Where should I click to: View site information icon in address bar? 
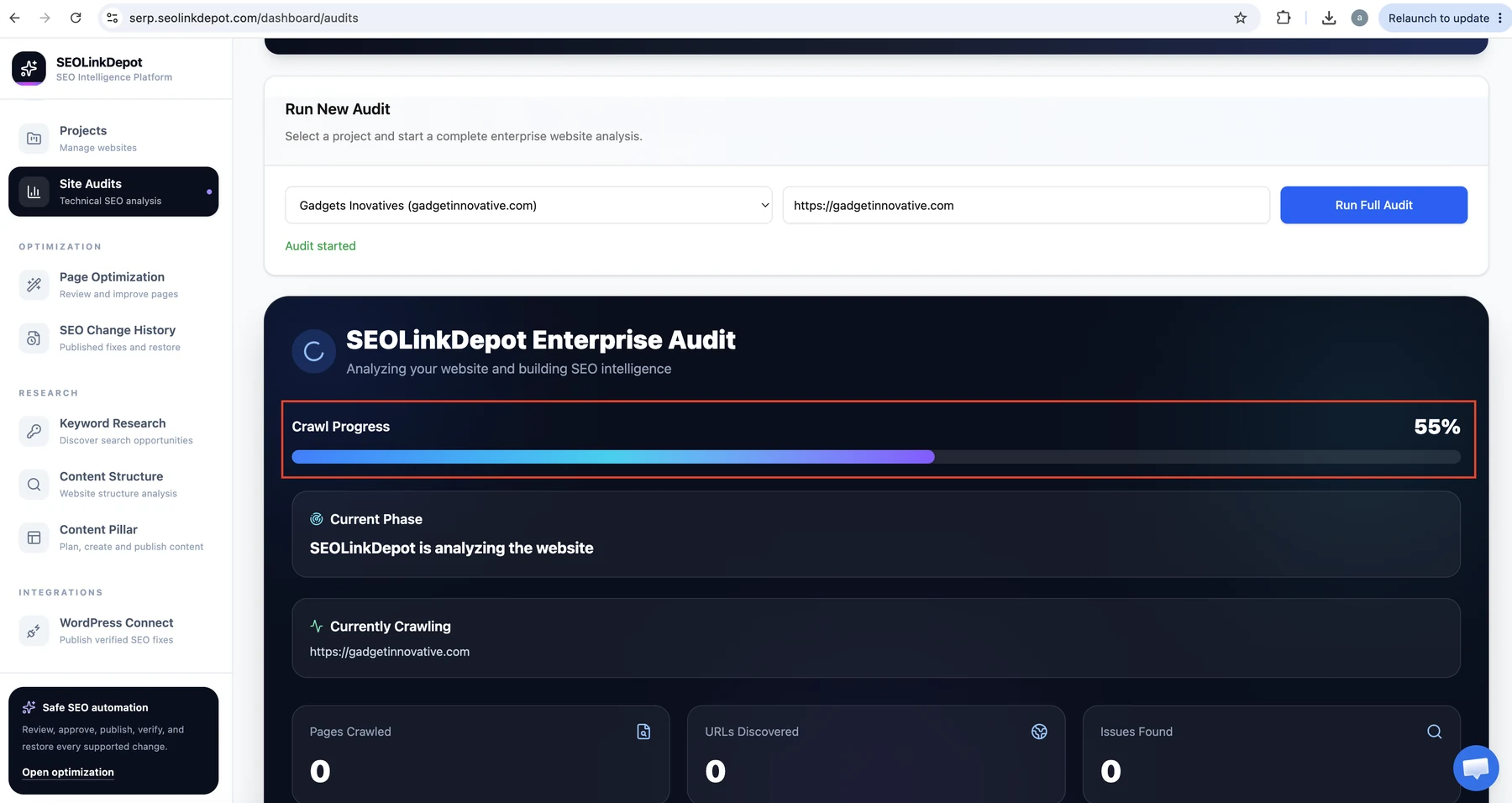tap(112, 18)
